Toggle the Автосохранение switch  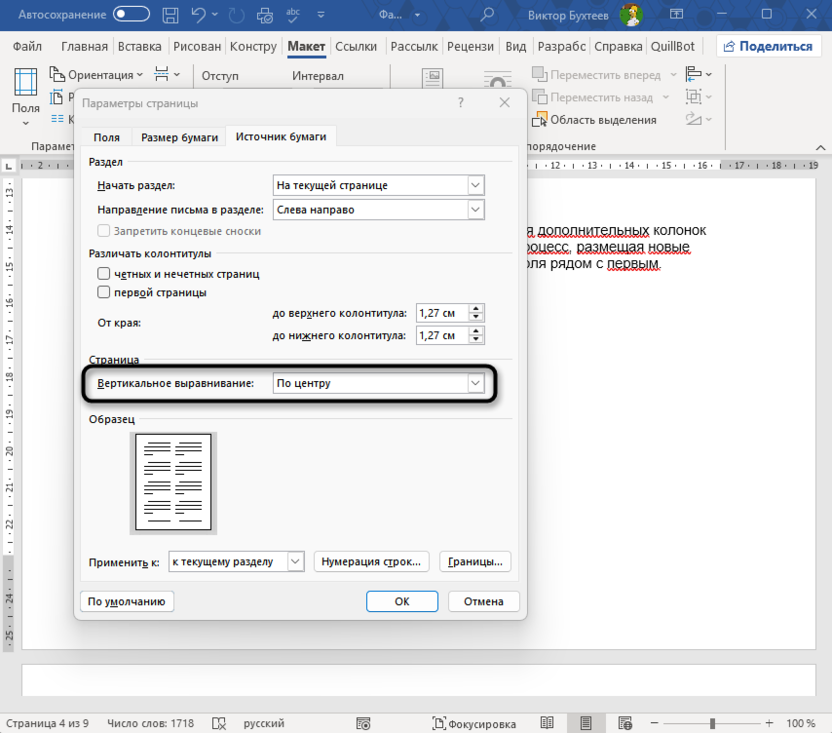(x=132, y=15)
